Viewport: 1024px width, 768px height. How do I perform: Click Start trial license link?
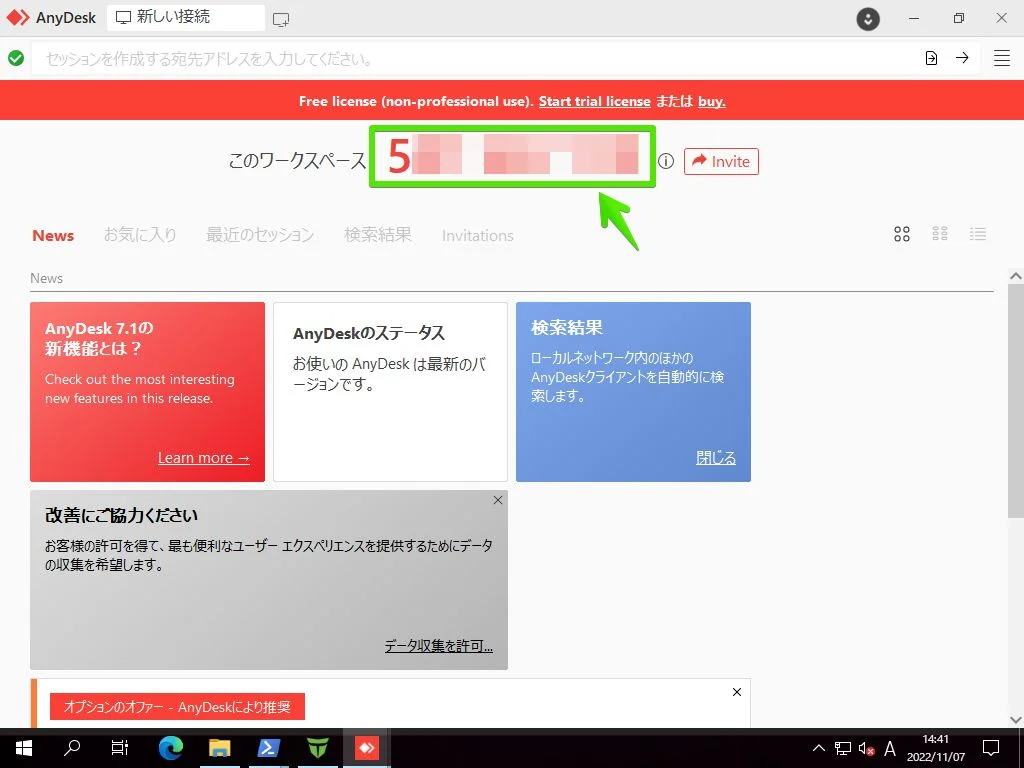594,101
